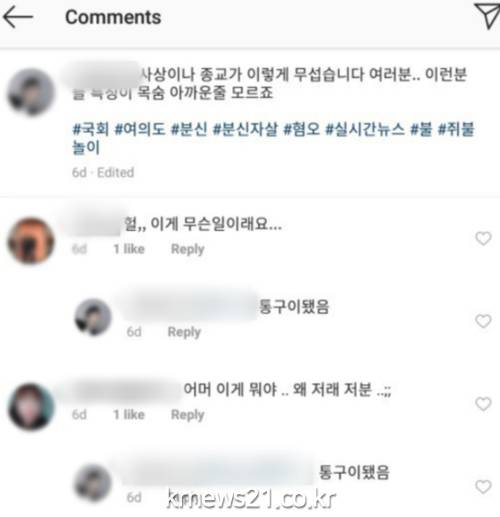Open the #국회 hashtag
The image size is (500, 517).
91,129
